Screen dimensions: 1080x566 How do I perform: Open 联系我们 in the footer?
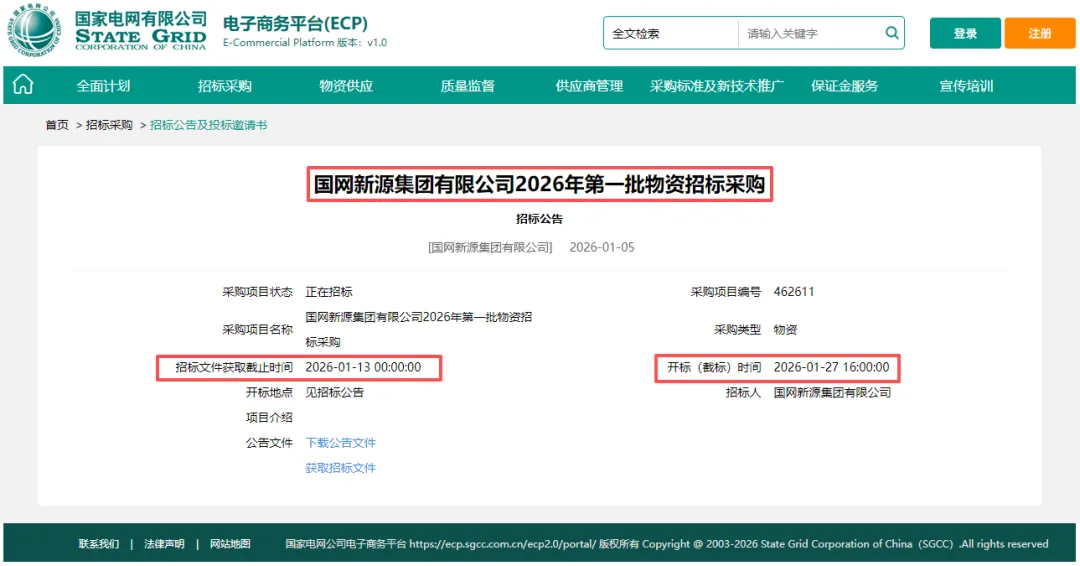(x=98, y=544)
